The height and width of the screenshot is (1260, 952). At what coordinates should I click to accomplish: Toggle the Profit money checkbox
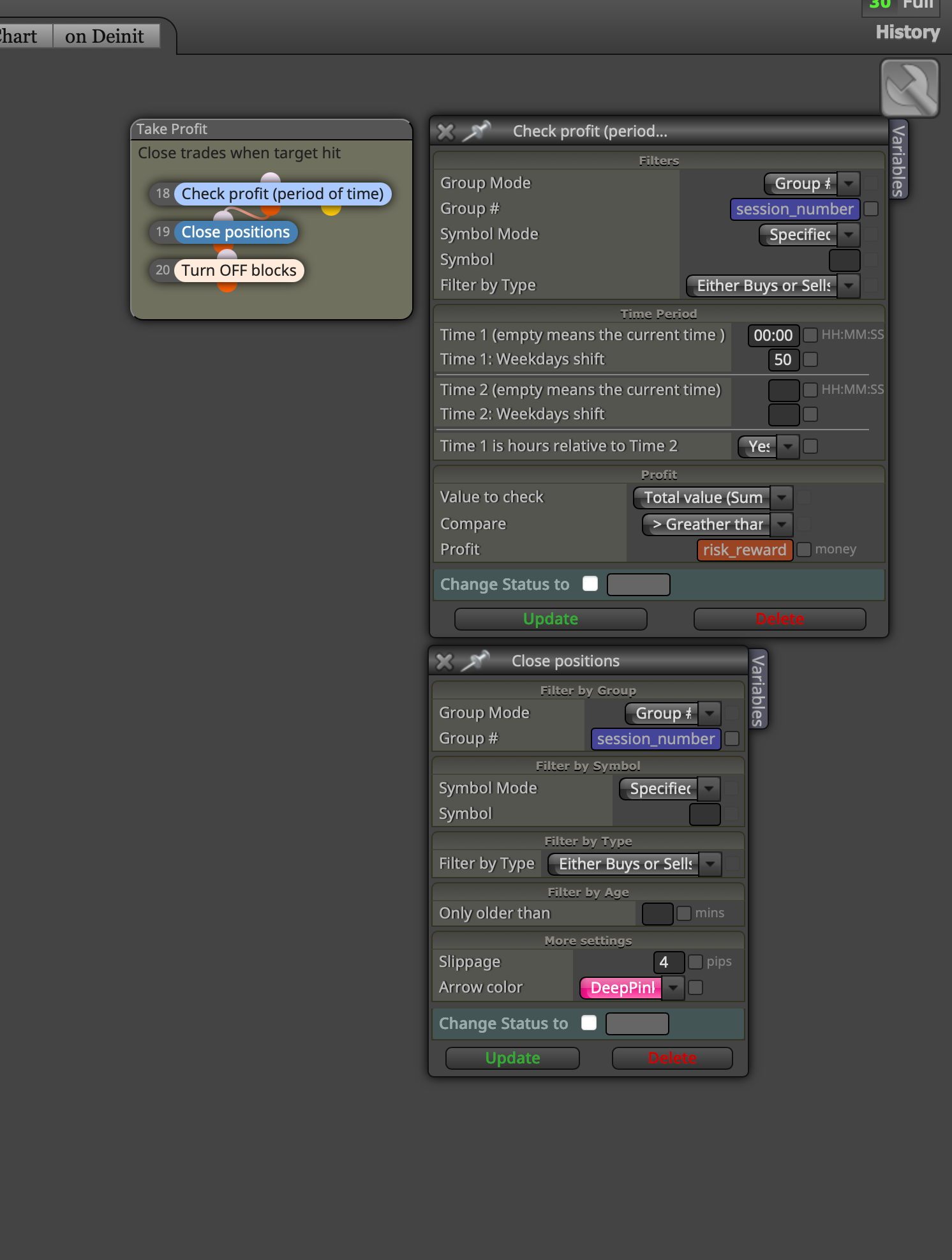point(804,549)
